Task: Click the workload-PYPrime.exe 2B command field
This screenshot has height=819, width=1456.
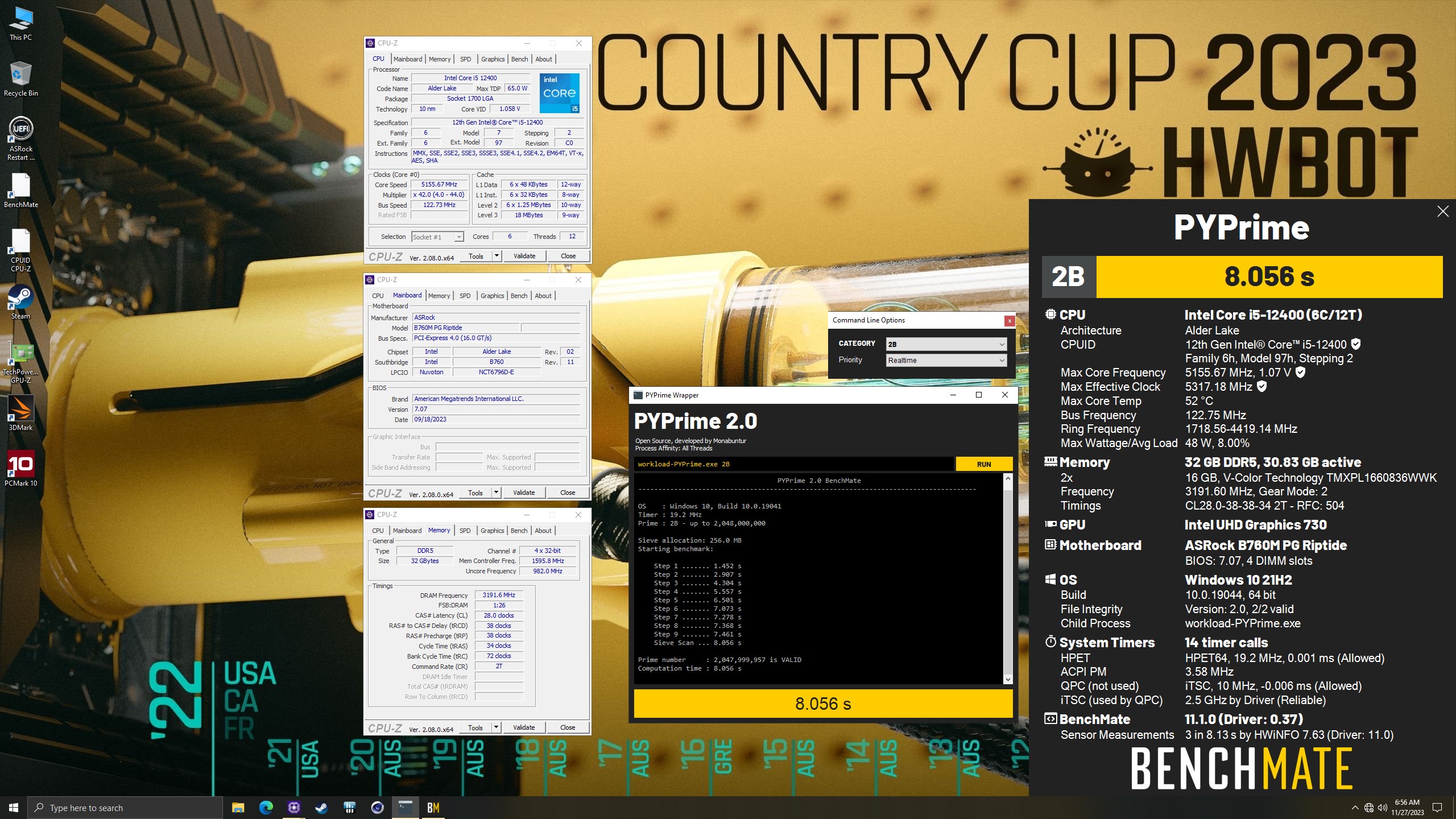Action: click(793, 464)
